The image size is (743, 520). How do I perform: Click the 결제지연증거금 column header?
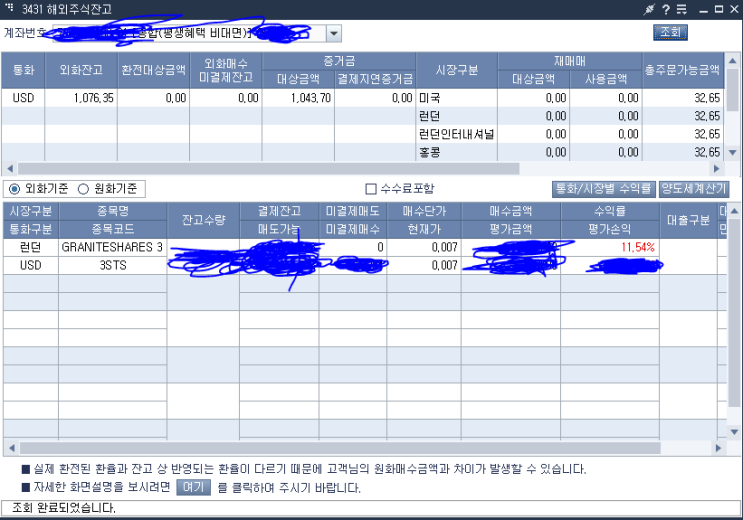[375, 79]
